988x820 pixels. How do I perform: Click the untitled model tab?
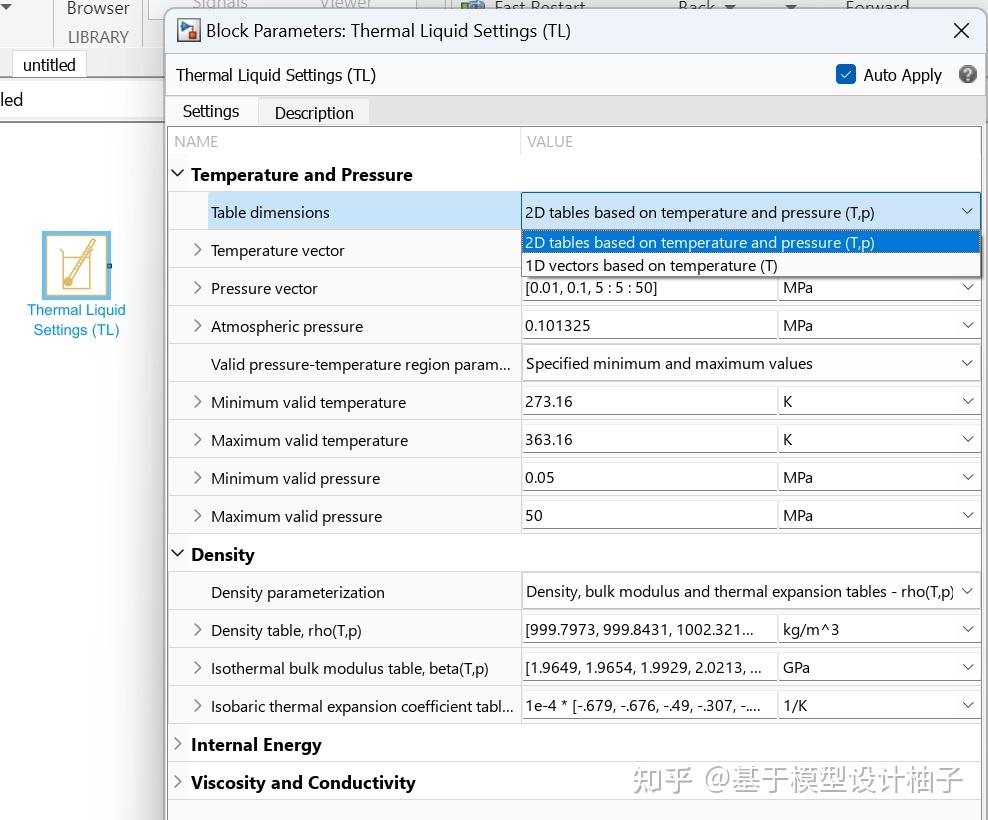tap(49, 65)
